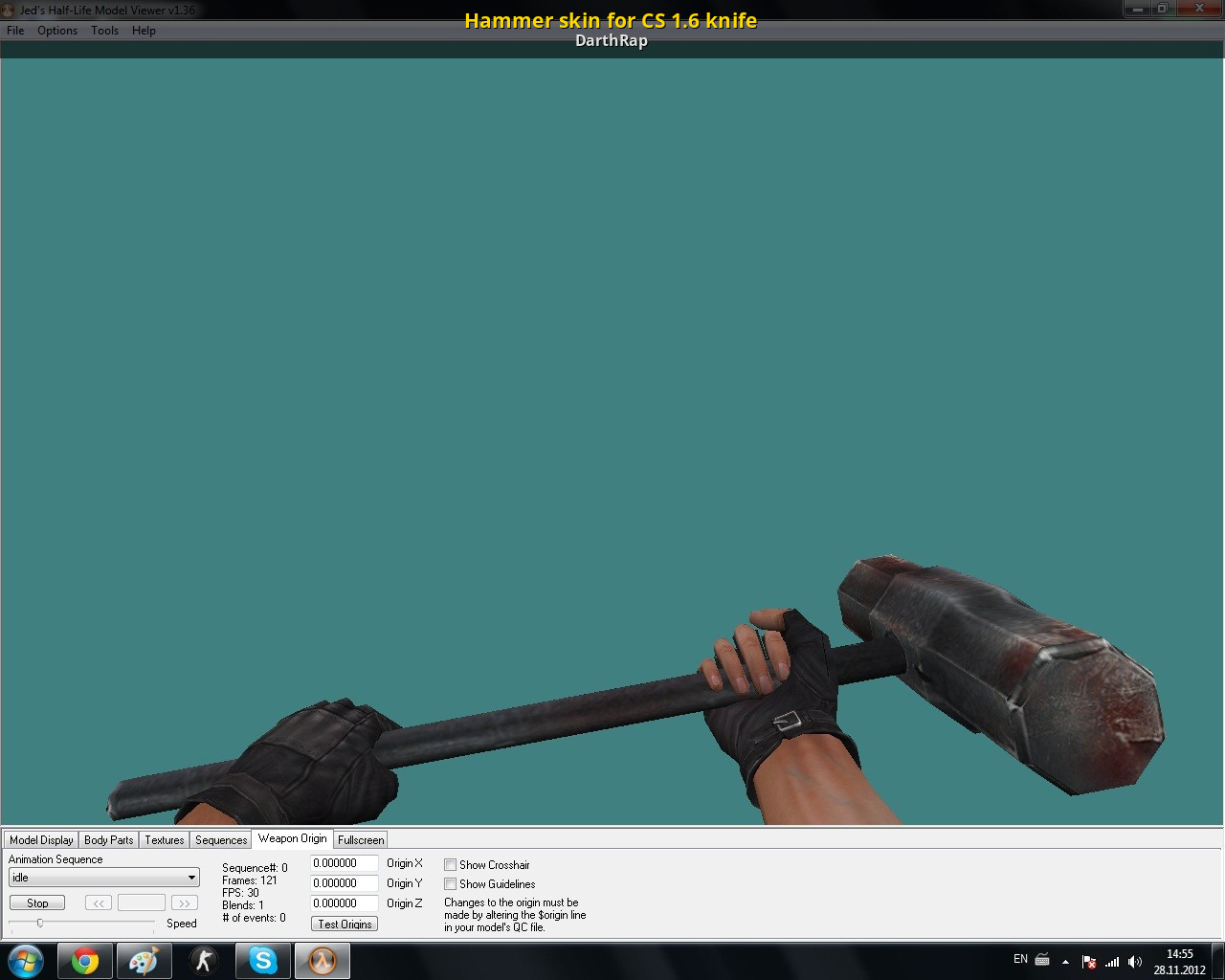Enable the Show Guidelines checkbox
Image resolution: width=1225 pixels, height=980 pixels.
click(x=450, y=884)
